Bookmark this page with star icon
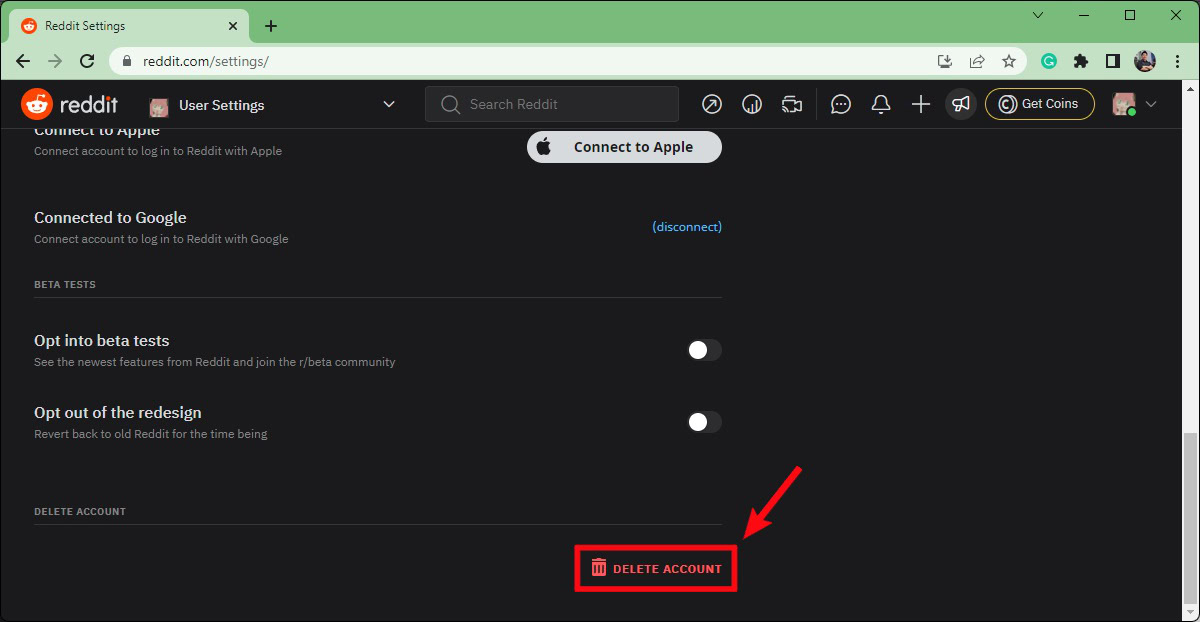 tap(1009, 61)
